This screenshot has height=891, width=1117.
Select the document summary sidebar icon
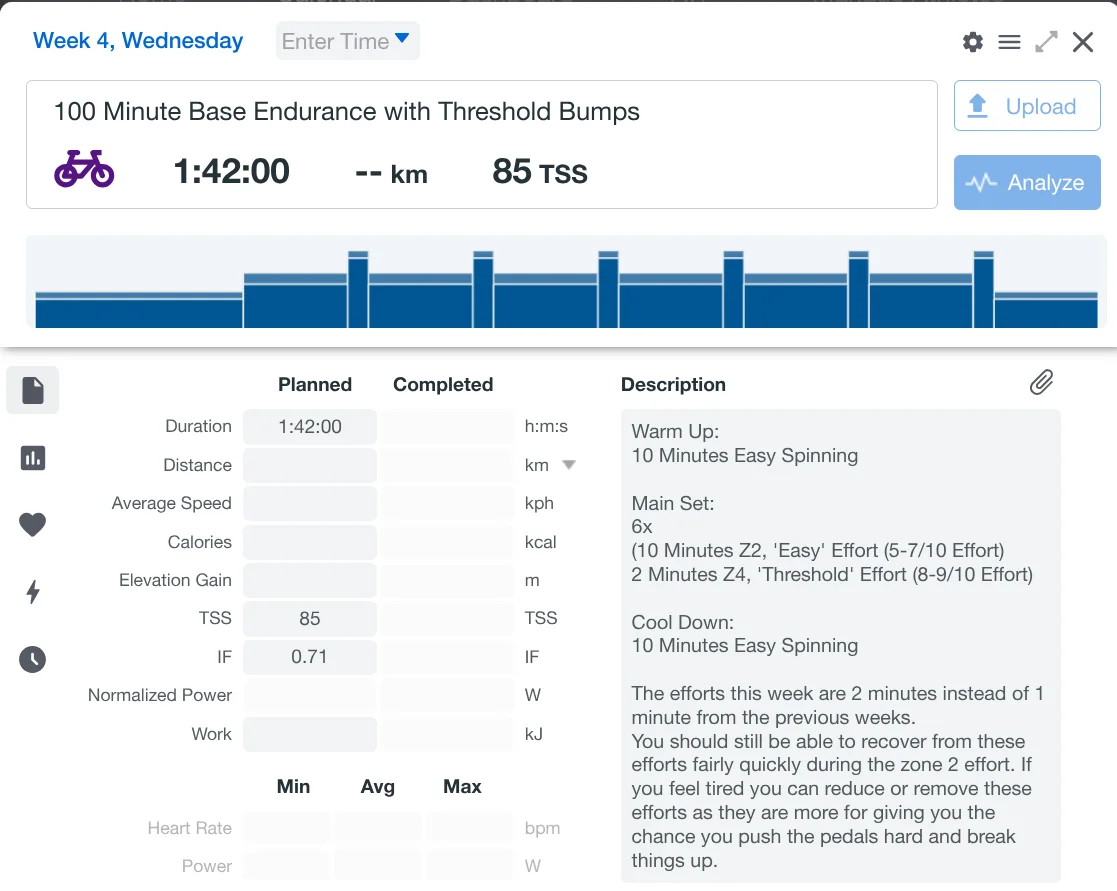33,390
